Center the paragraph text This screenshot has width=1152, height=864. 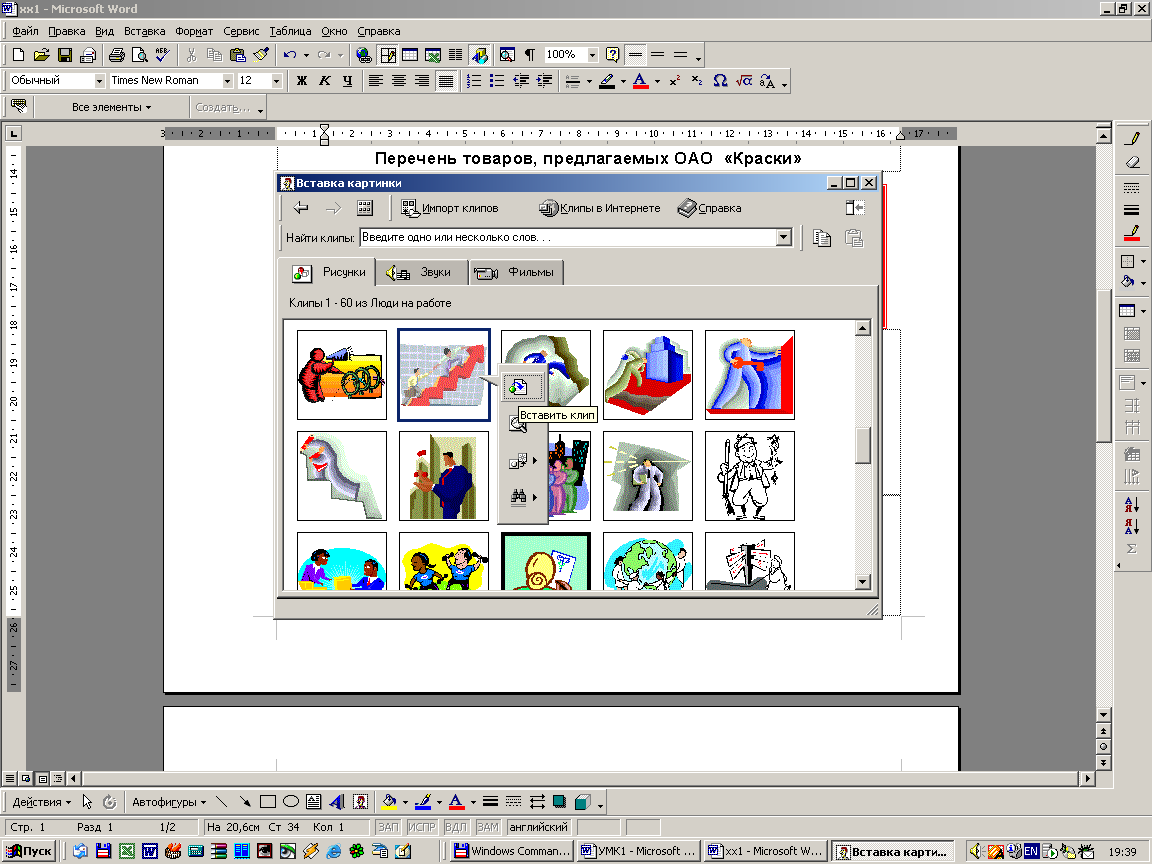pos(399,81)
